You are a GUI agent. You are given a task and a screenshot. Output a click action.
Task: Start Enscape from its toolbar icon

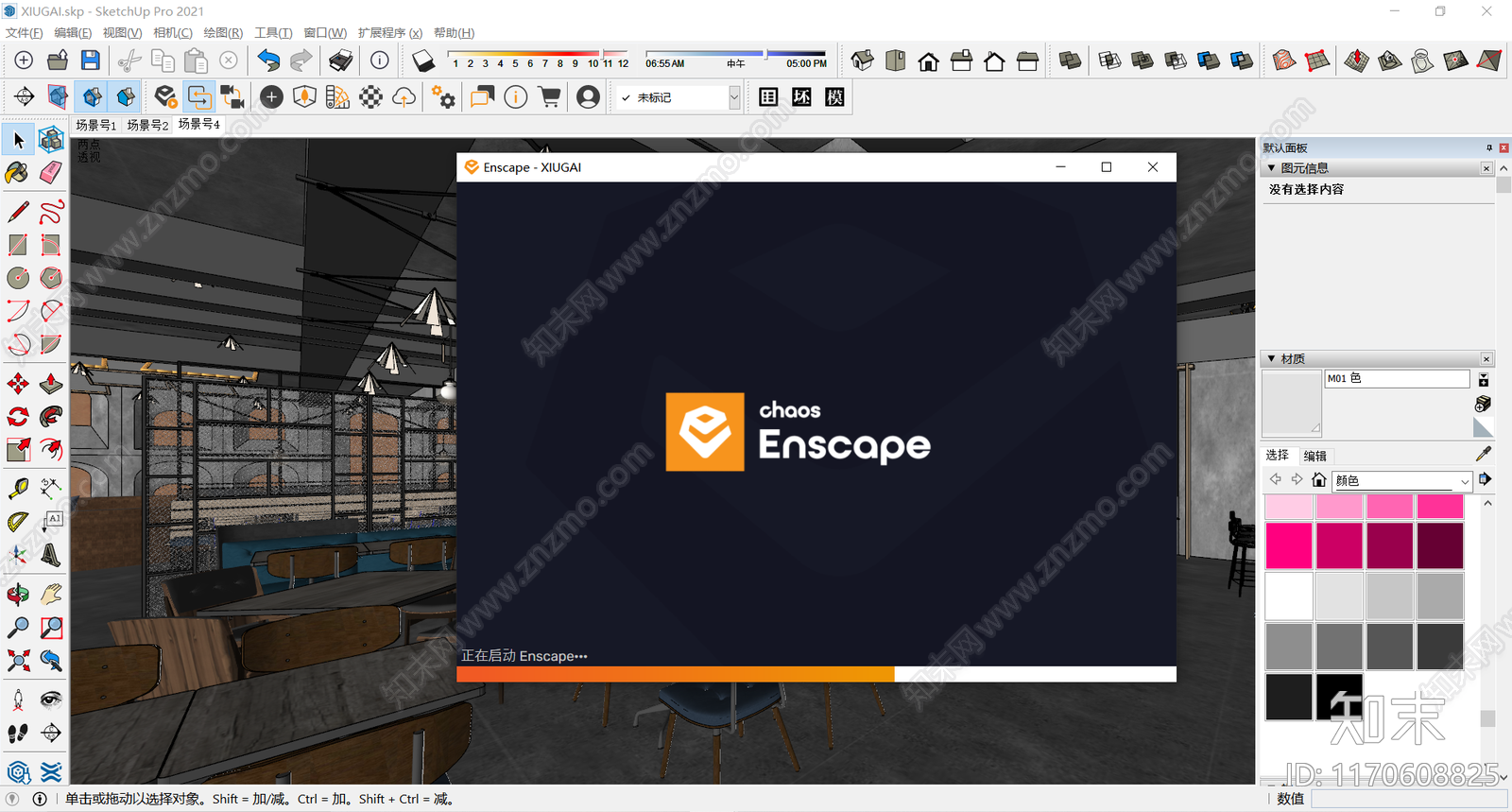coord(165,96)
